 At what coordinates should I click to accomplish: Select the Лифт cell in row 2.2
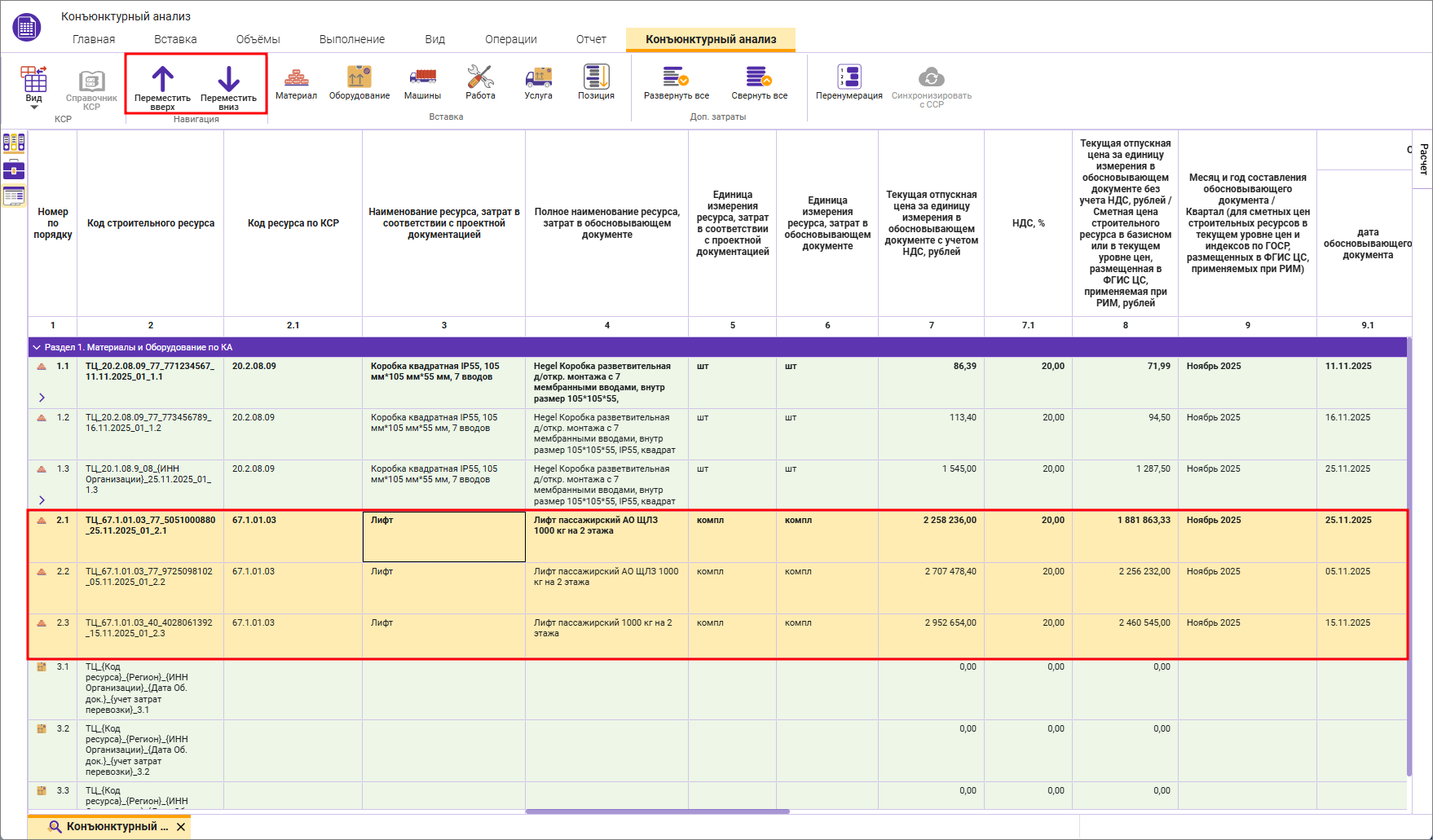pyautogui.click(x=444, y=588)
